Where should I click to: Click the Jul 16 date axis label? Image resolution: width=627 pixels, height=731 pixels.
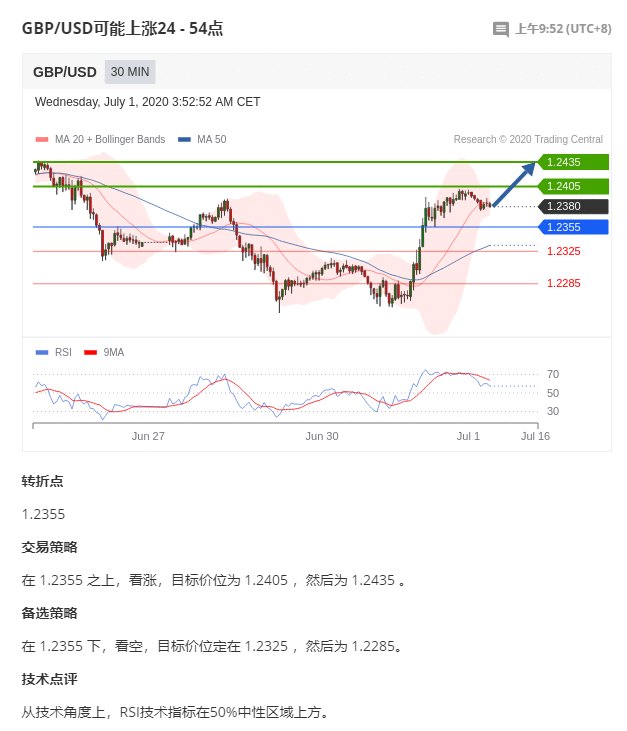tap(535, 436)
